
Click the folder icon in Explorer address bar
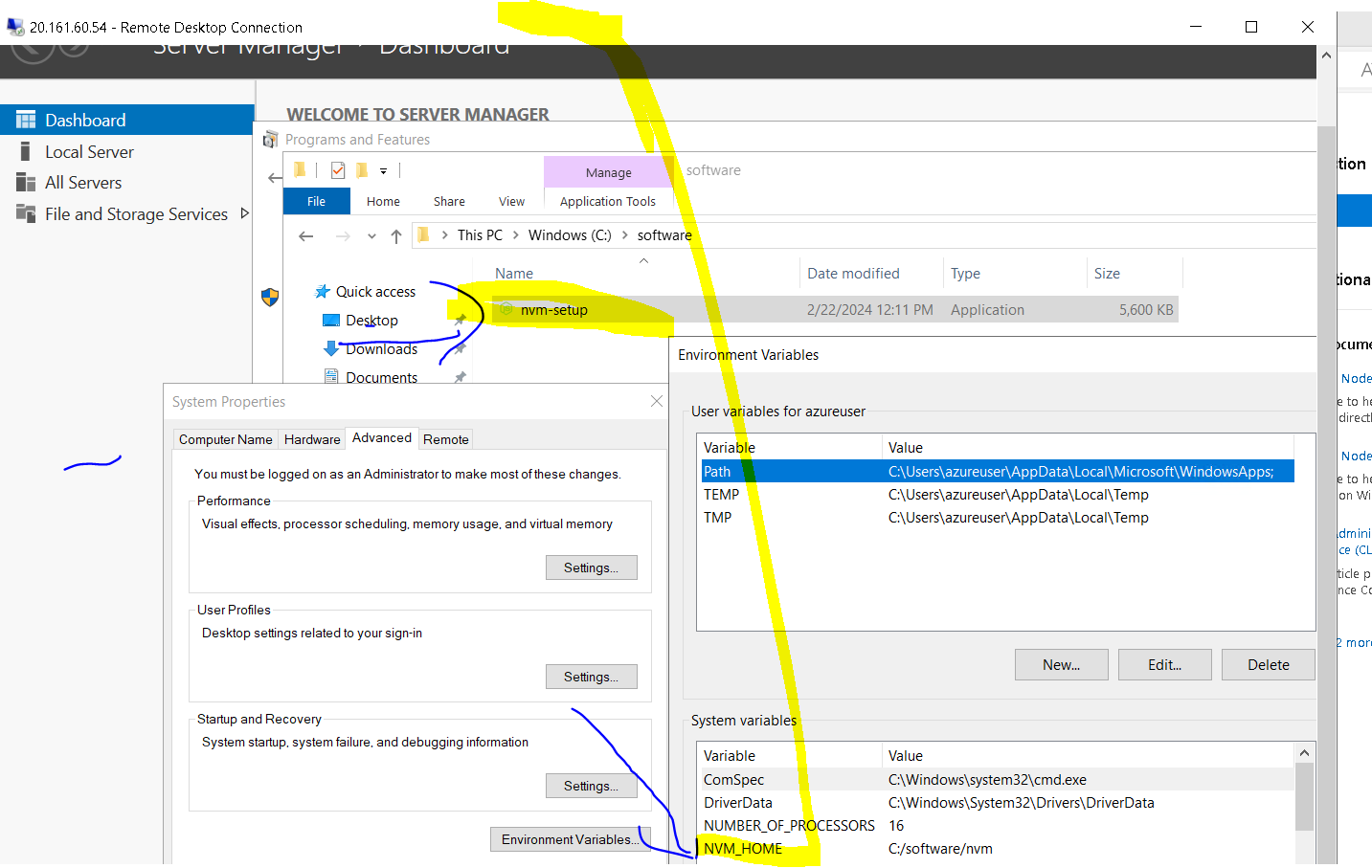point(424,234)
